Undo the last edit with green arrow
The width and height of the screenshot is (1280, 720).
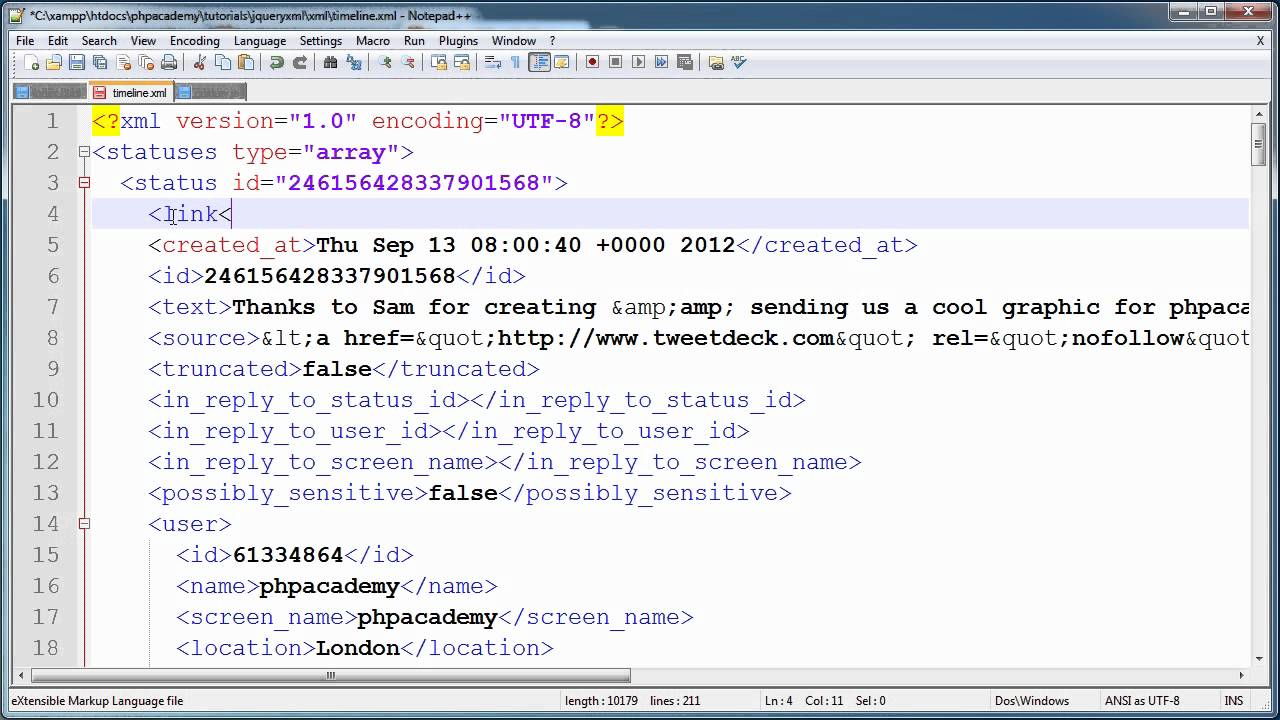276,62
